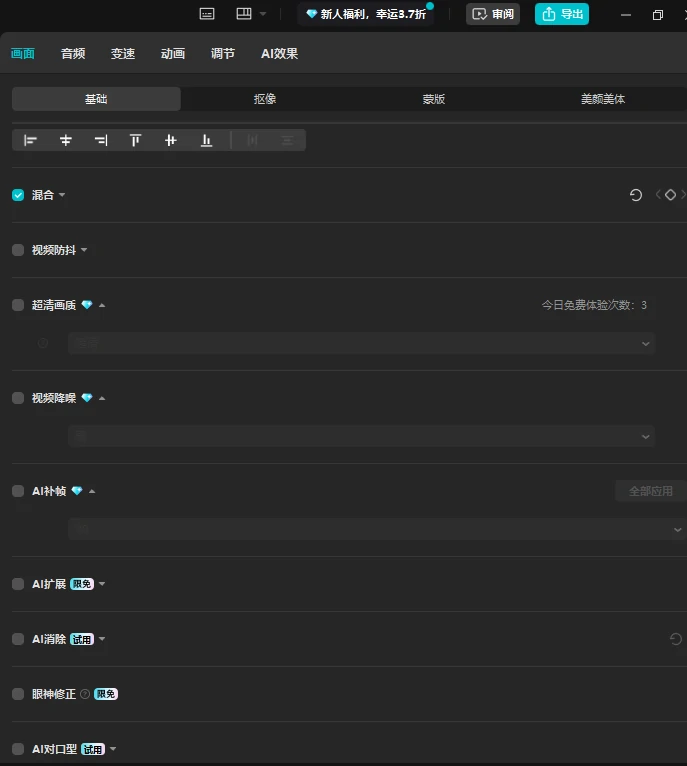Switch to the 音频 tab
This screenshot has width=687, height=766.
73,53
